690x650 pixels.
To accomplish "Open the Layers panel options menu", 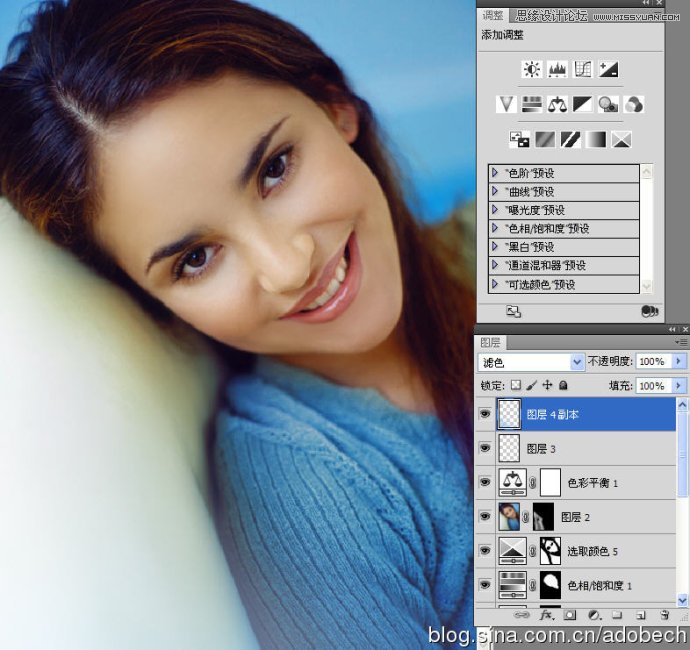I will [x=681, y=342].
